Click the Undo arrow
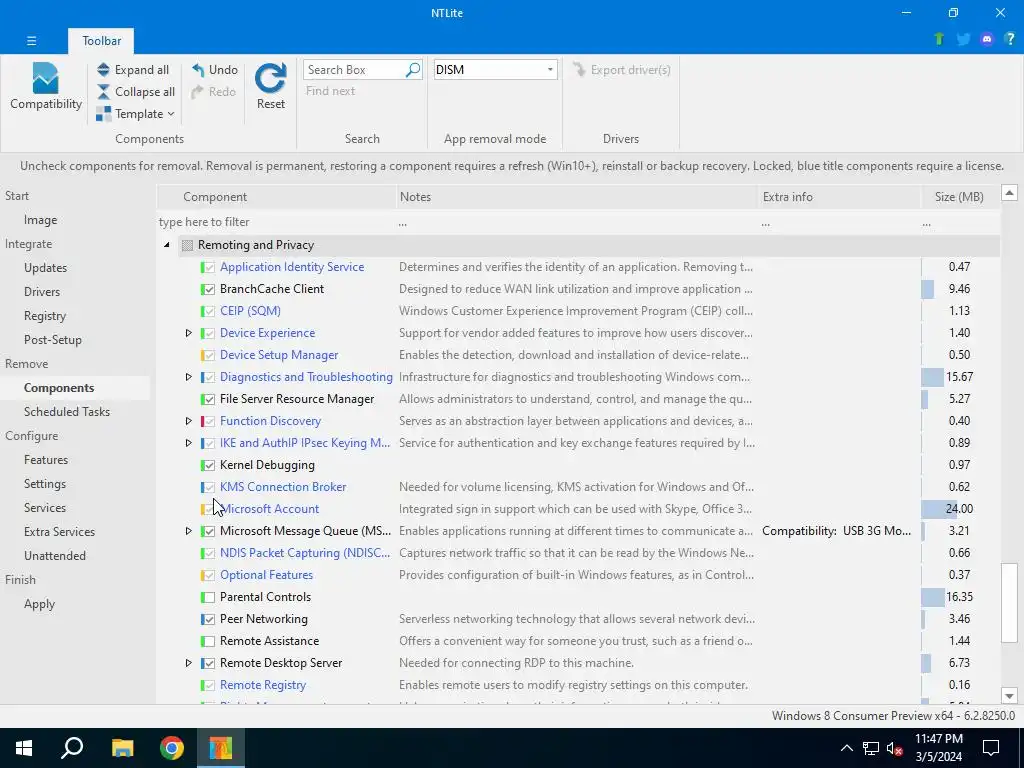Viewport: 1024px width, 768px height. click(198, 70)
